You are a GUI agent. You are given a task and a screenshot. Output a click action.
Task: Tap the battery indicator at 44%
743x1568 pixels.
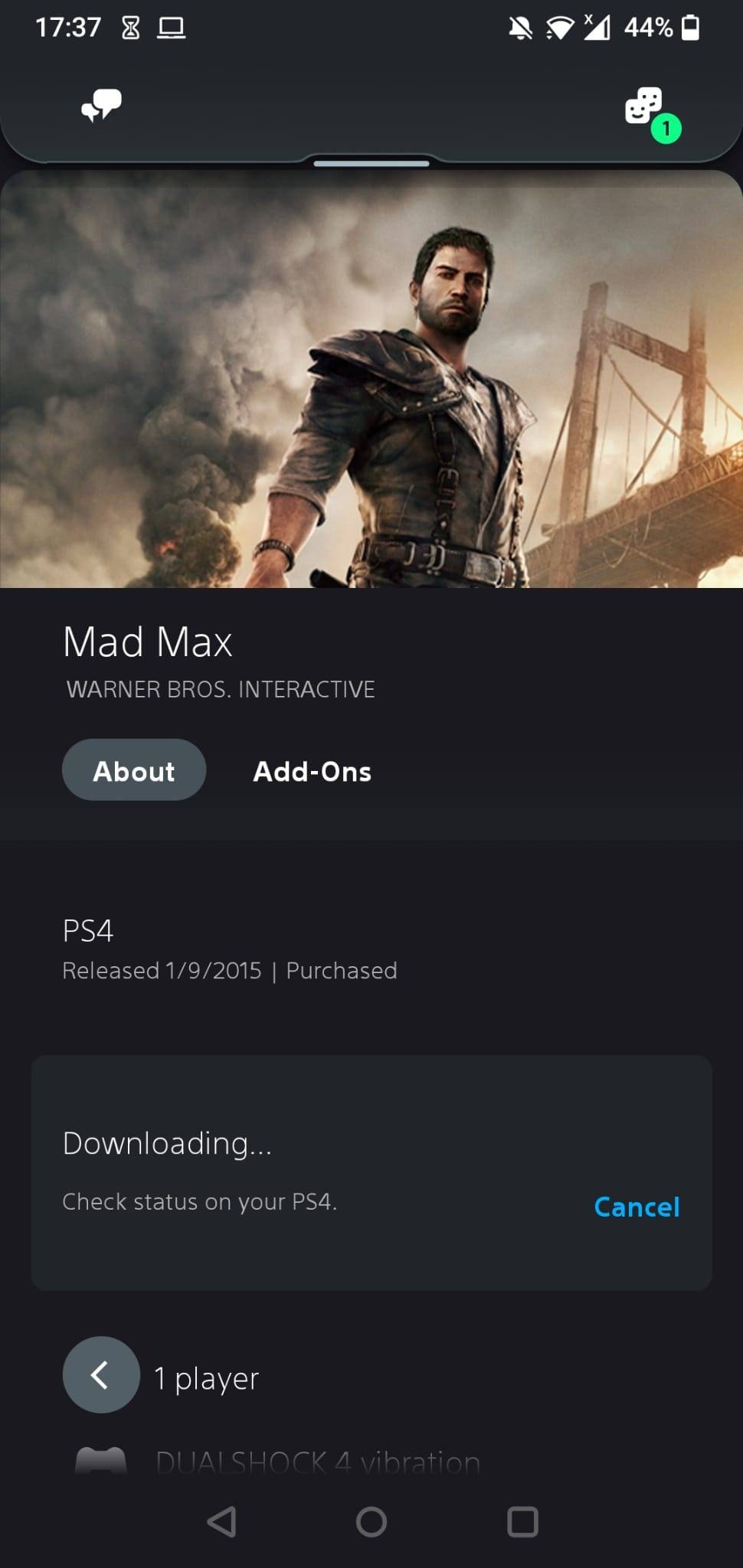coord(690,28)
